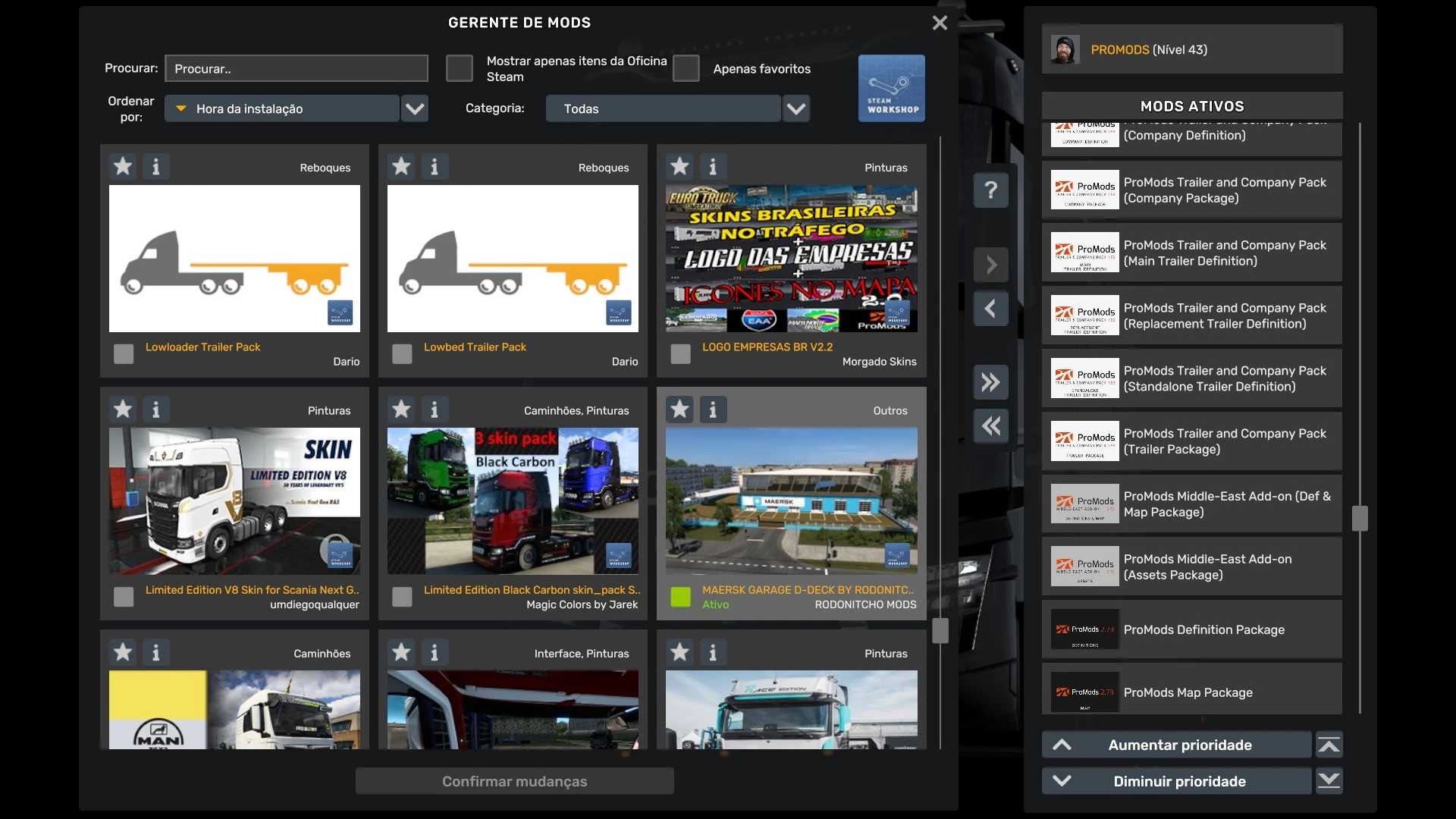Open info for LOGO EMPRESAS BR V2.2
Viewport: 1456px width, 819px height.
point(713,167)
